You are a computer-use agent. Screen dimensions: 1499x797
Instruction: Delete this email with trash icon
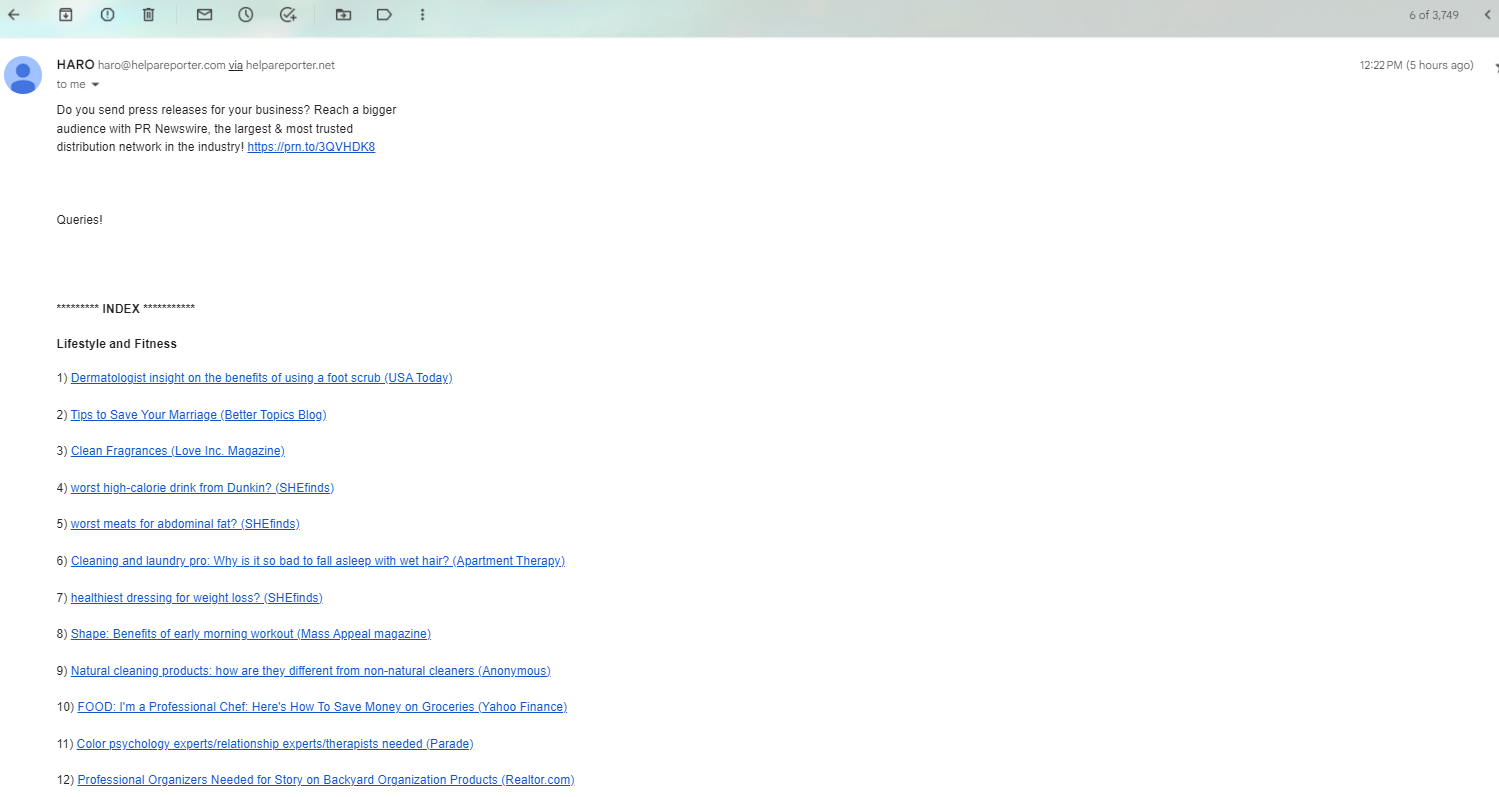click(x=148, y=15)
